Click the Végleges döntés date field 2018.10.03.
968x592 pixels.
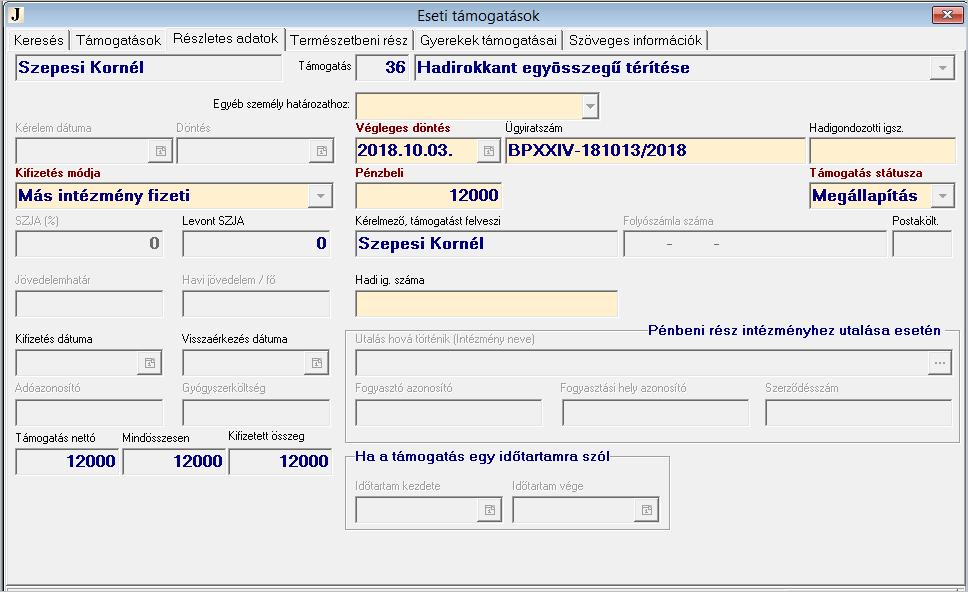[x=417, y=151]
